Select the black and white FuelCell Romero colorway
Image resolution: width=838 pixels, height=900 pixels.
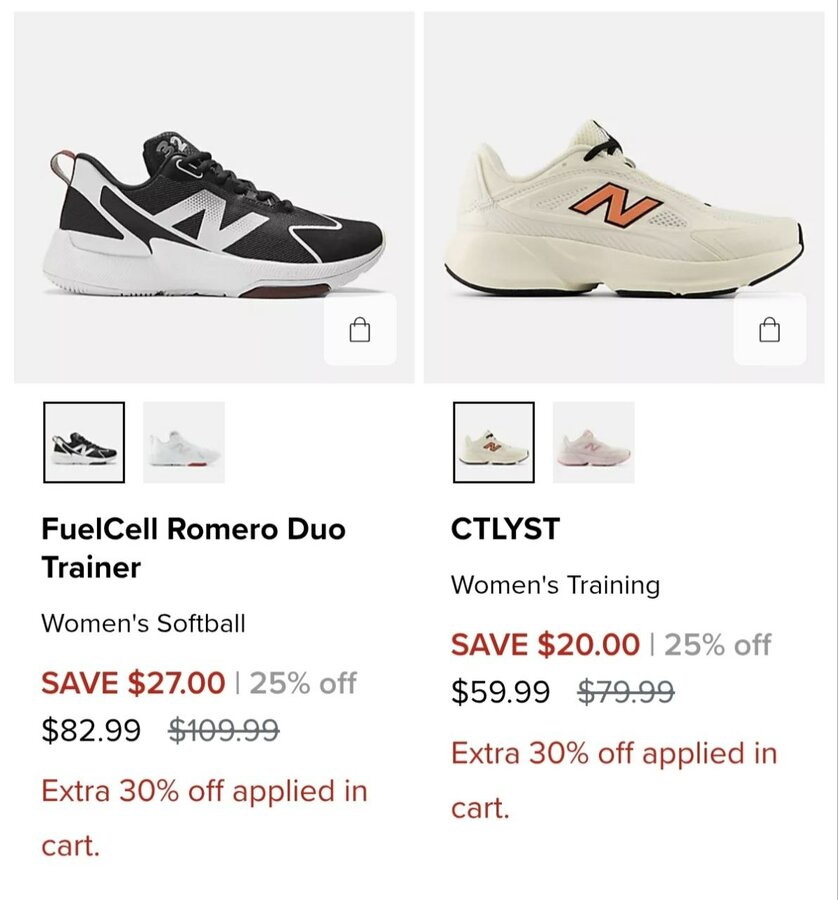click(84, 442)
